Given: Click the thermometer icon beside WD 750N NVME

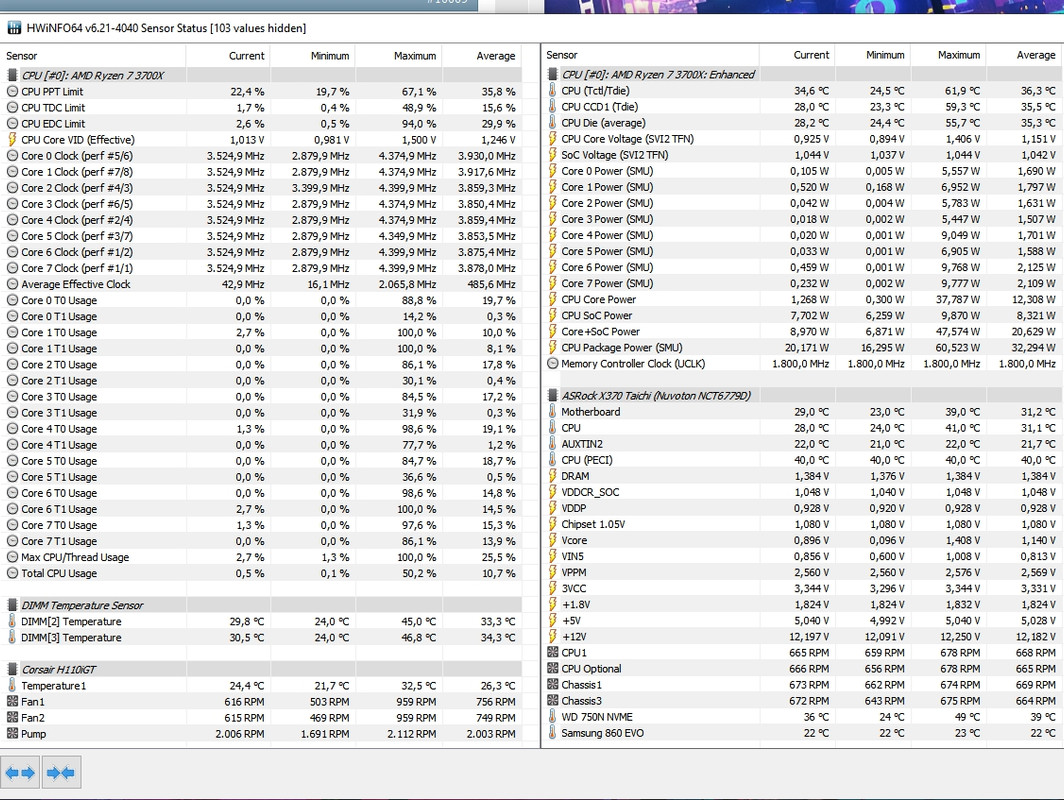Looking at the screenshot, I should click(552, 717).
